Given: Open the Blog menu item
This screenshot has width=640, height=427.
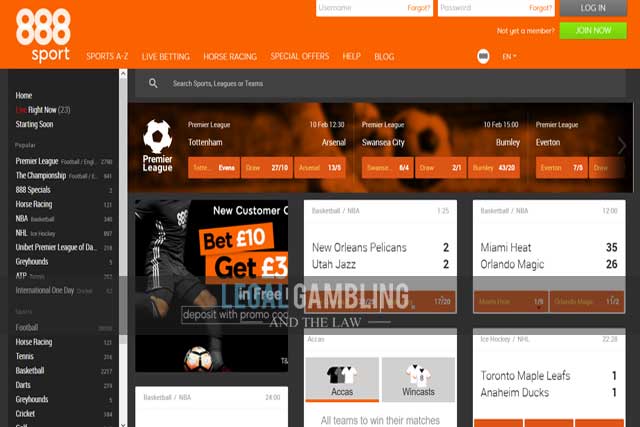Looking at the screenshot, I should pyautogui.click(x=384, y=56).
